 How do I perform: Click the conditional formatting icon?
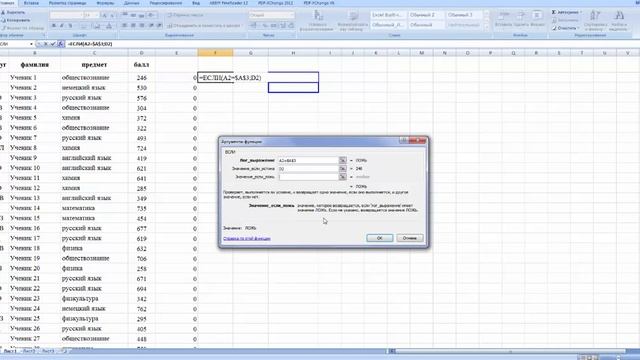(318, 16)
